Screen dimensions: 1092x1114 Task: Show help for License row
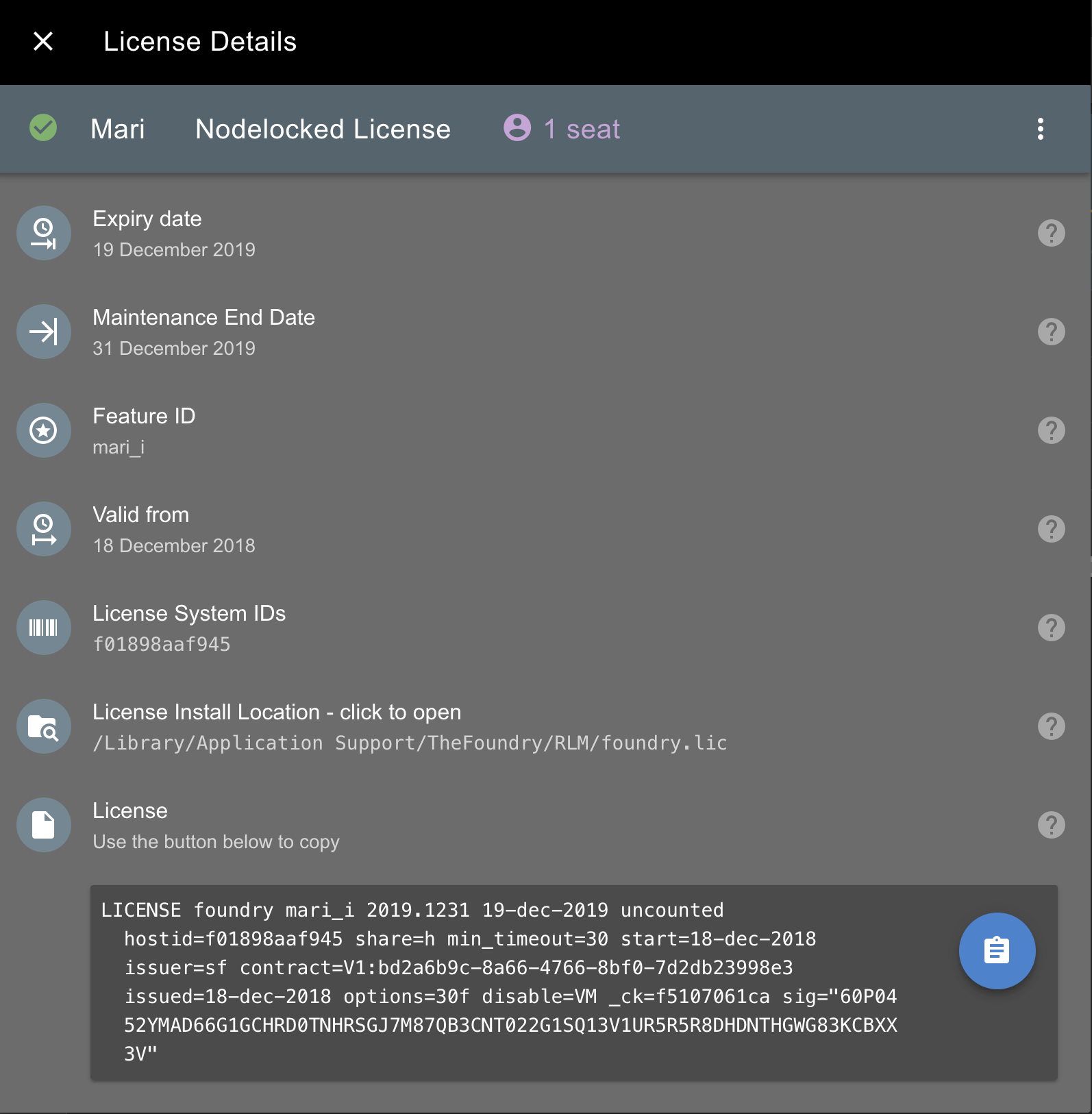[1051, 825]
